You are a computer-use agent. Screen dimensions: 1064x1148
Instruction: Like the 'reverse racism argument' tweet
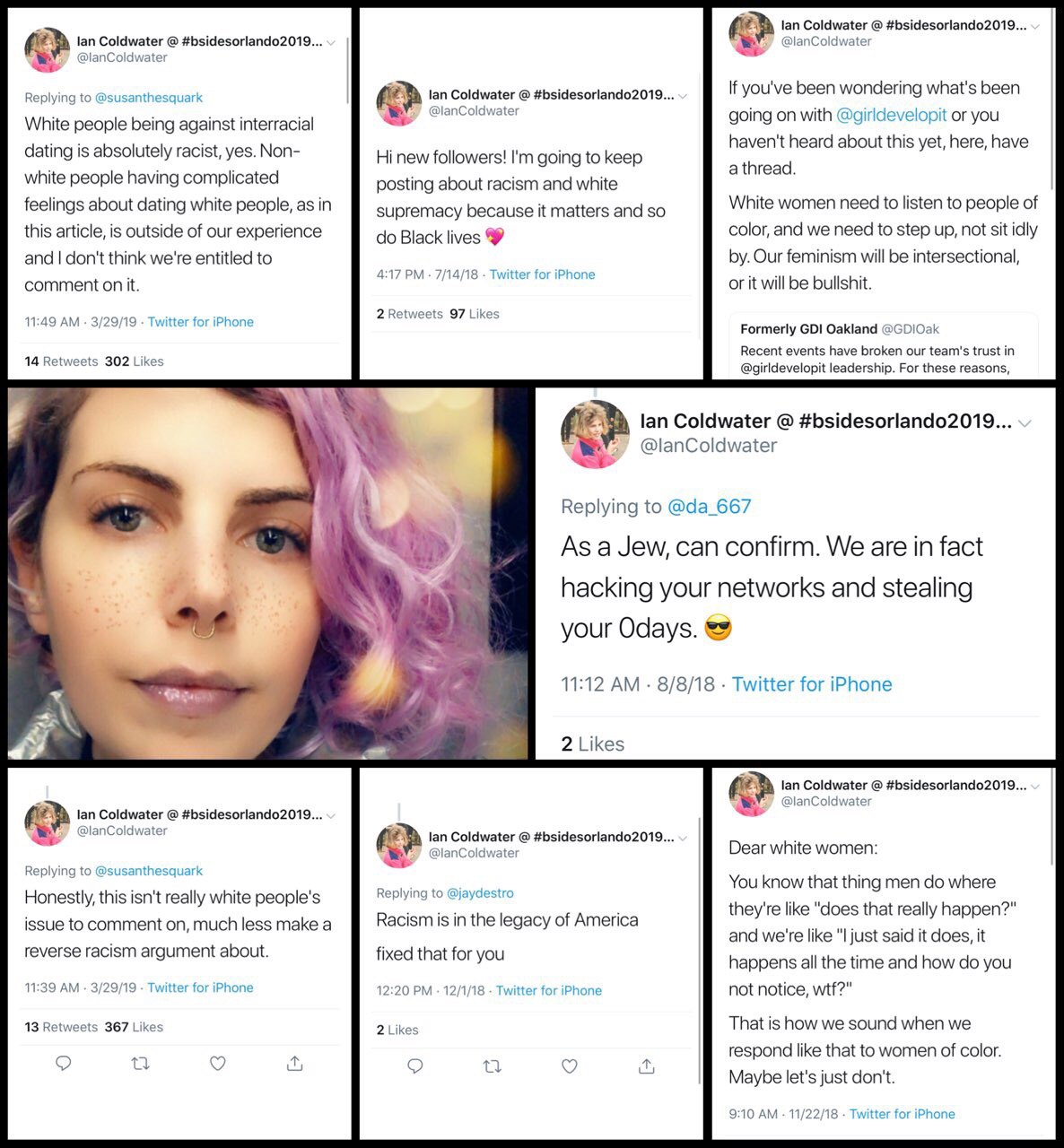217,1064
